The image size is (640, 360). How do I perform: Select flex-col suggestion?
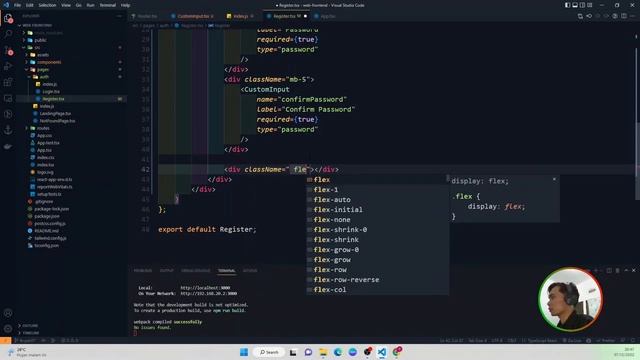[378, 290]
